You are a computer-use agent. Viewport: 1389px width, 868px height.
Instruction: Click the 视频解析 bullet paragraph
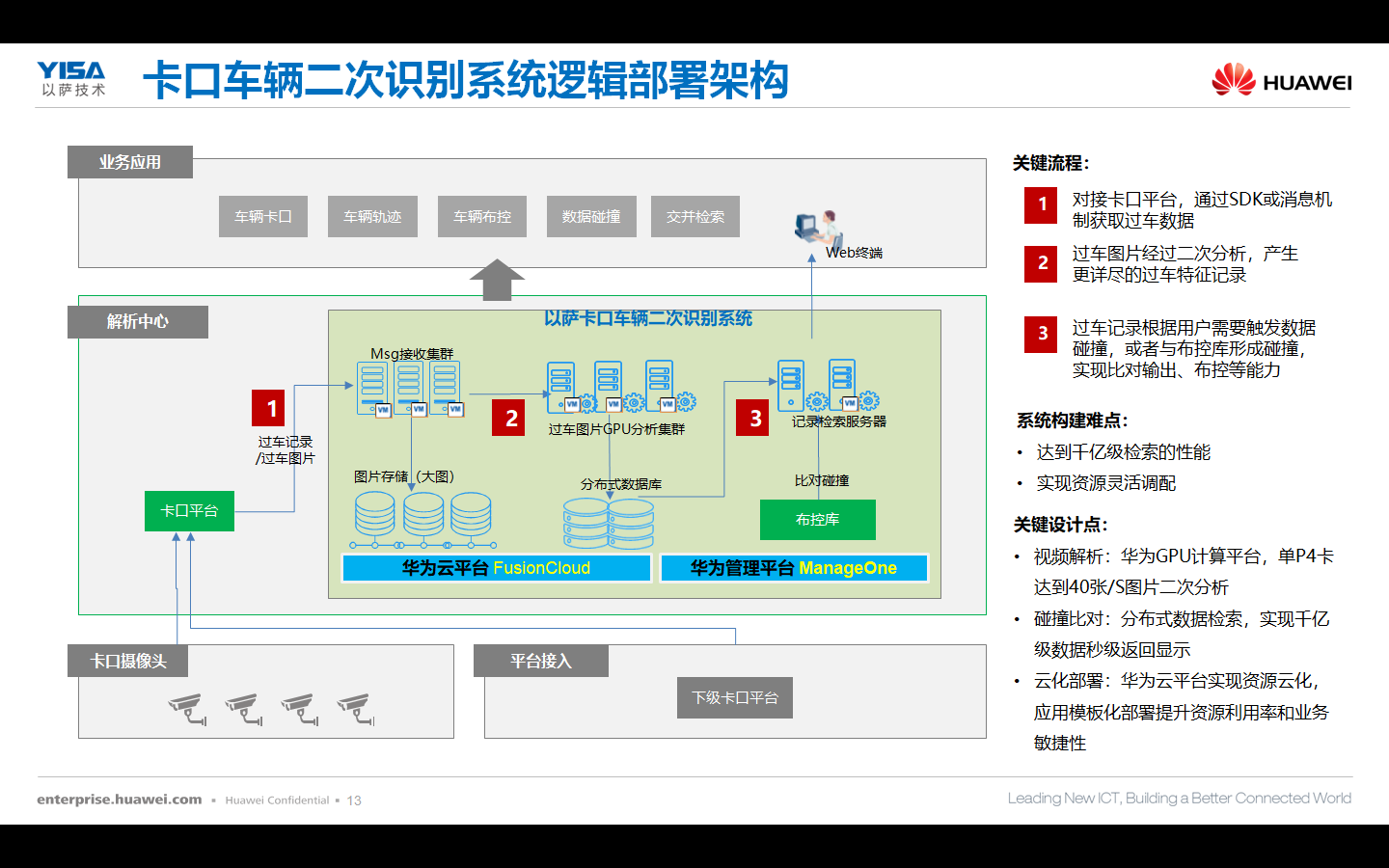(1184, 572)
